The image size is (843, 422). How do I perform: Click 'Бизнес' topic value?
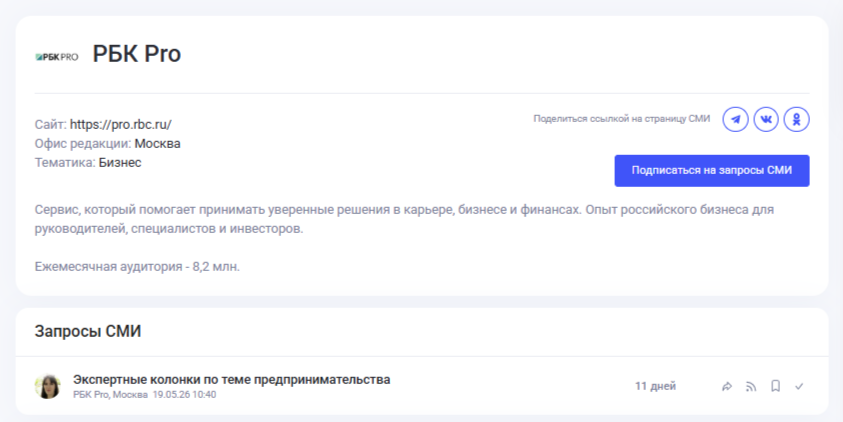pos(120,163)
